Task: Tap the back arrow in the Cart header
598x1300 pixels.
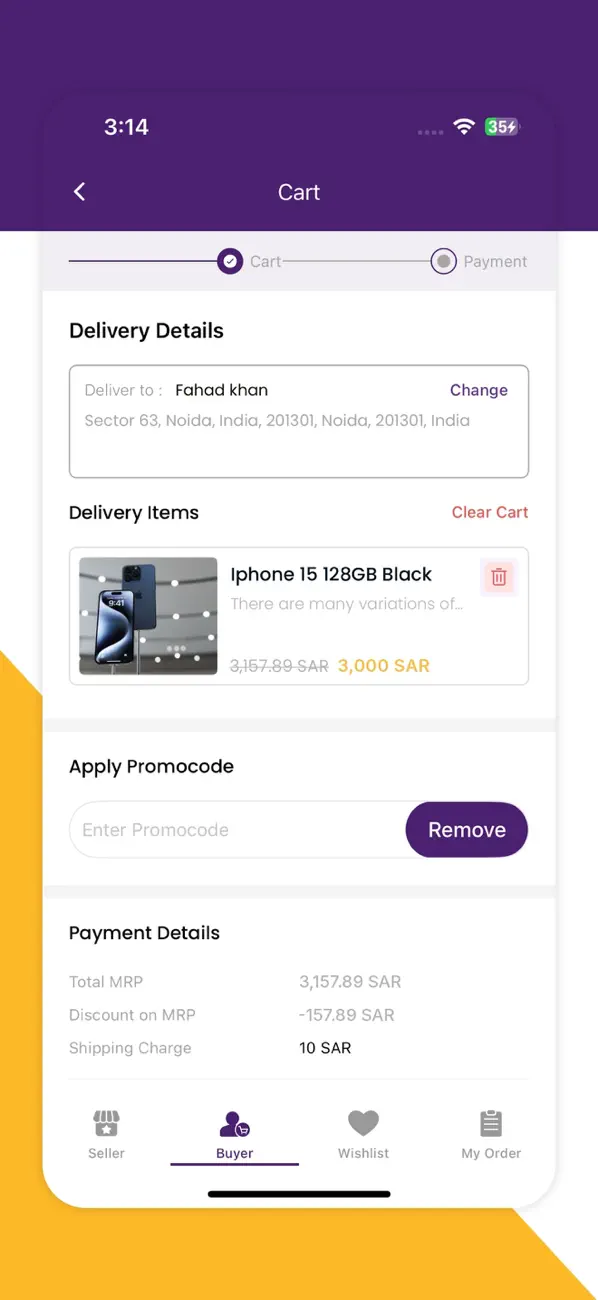Action: coord(79,191)
